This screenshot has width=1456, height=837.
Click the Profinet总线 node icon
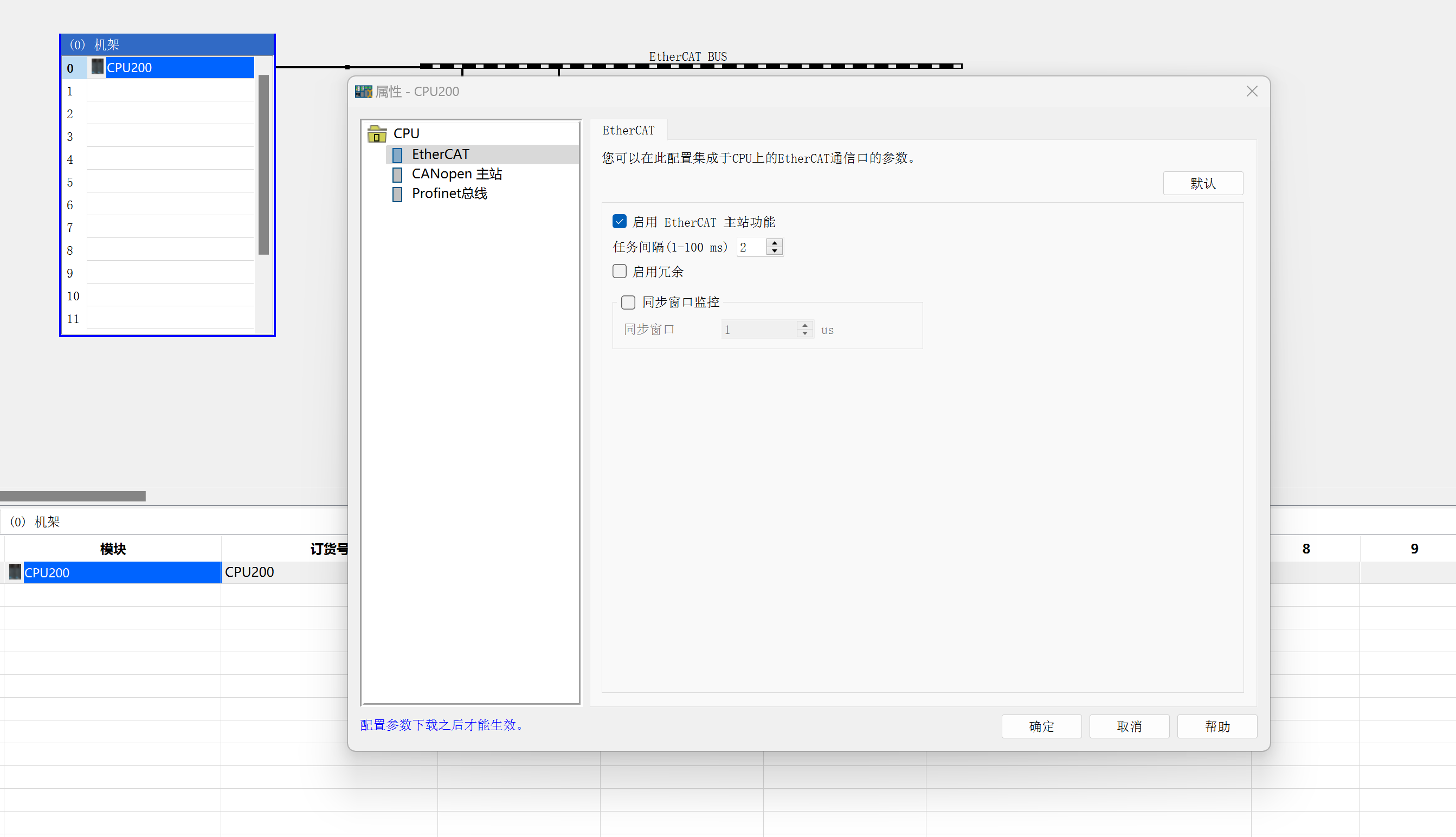397,194
